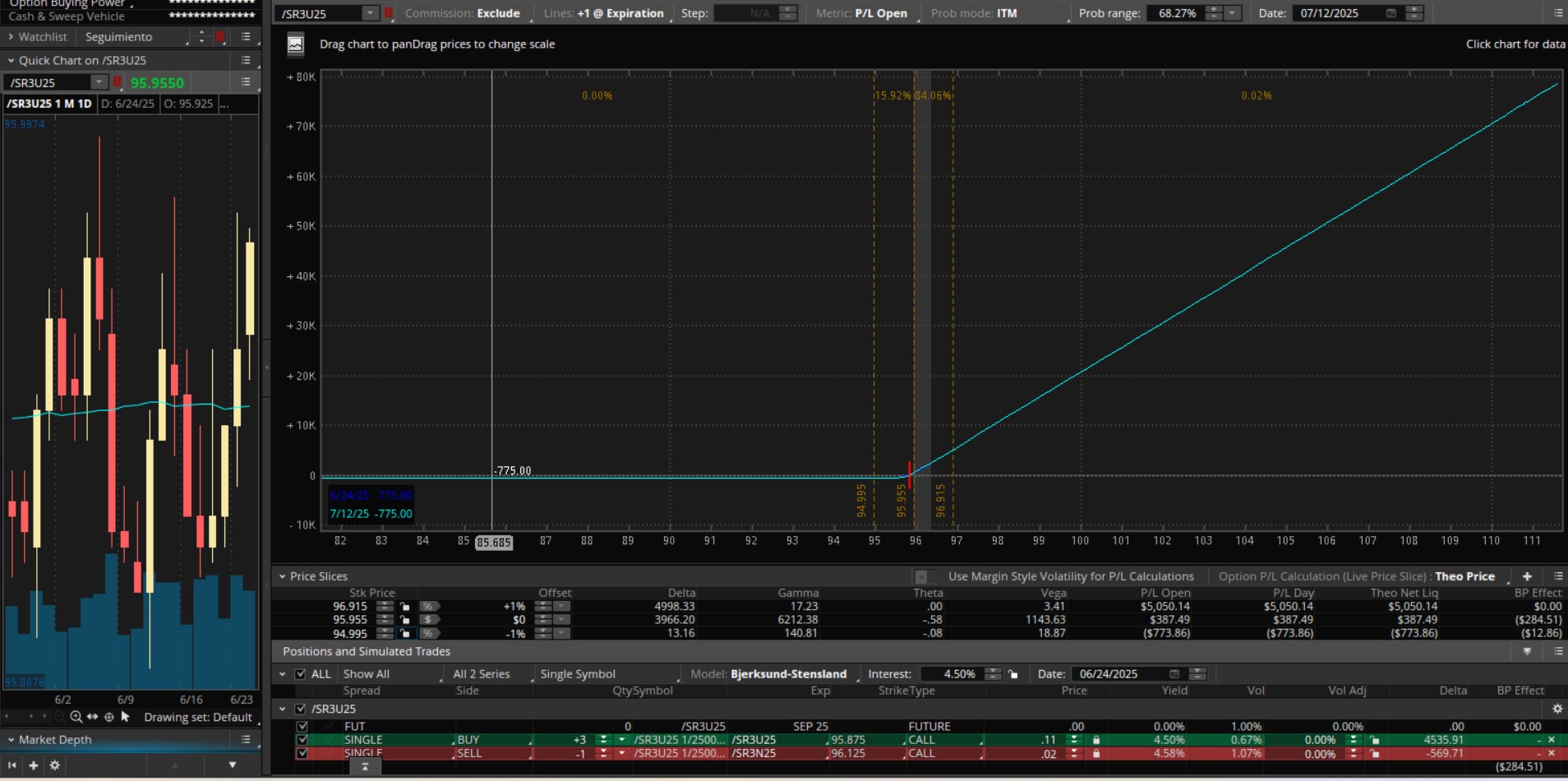Viewport: 1568px width, 781px height.
Task: Open the /SR3U25 group gear settings
Action: [x=1556, y=709]
